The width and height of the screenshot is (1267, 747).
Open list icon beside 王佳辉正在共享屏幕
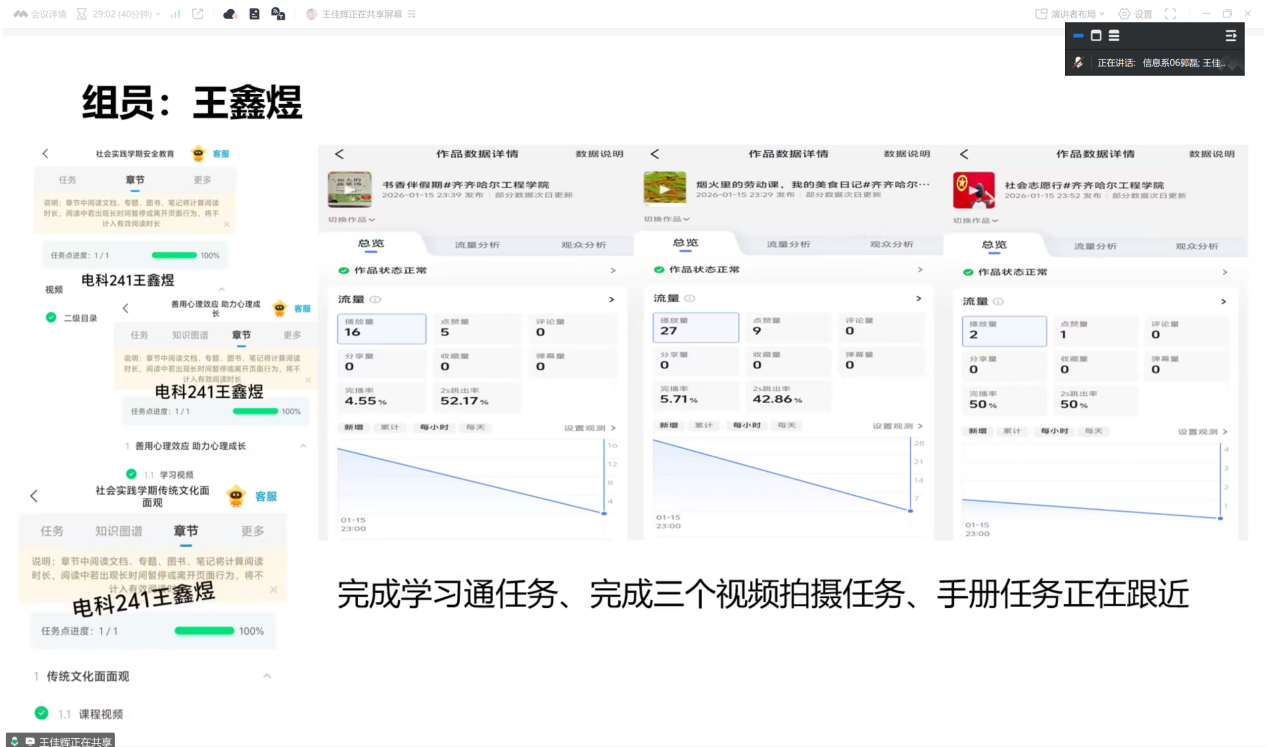coord(412,14)
